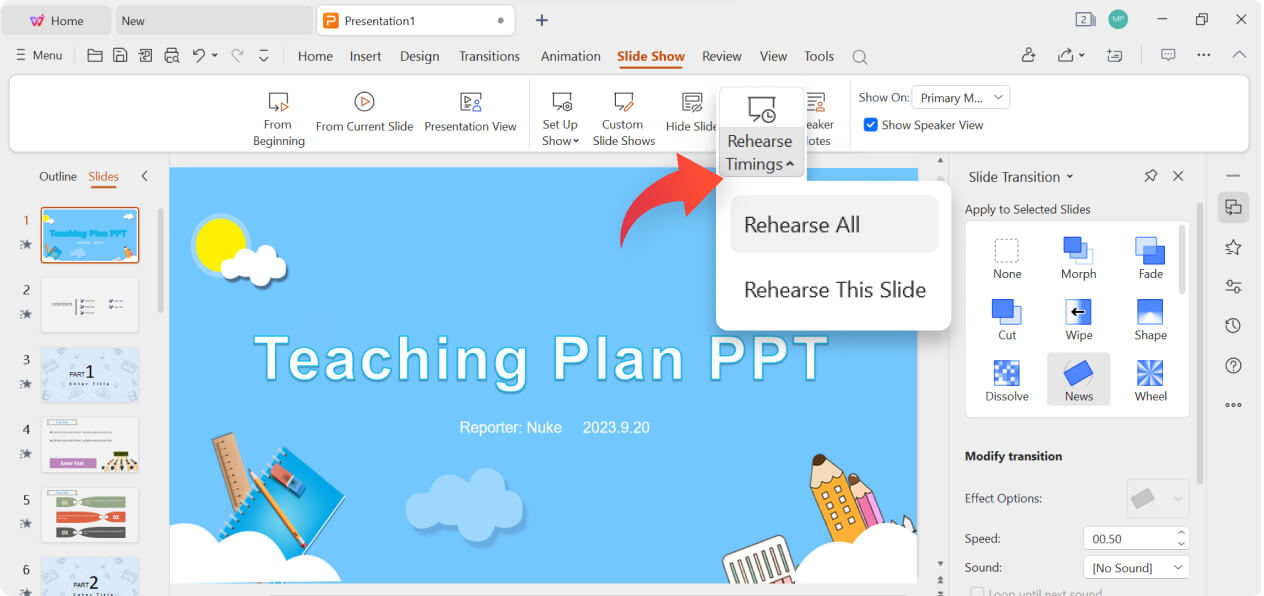The height and width of the screenshot is (596, 1264).
Task: Expand the Sound dropdown
Action: (x=1136, y=567)
